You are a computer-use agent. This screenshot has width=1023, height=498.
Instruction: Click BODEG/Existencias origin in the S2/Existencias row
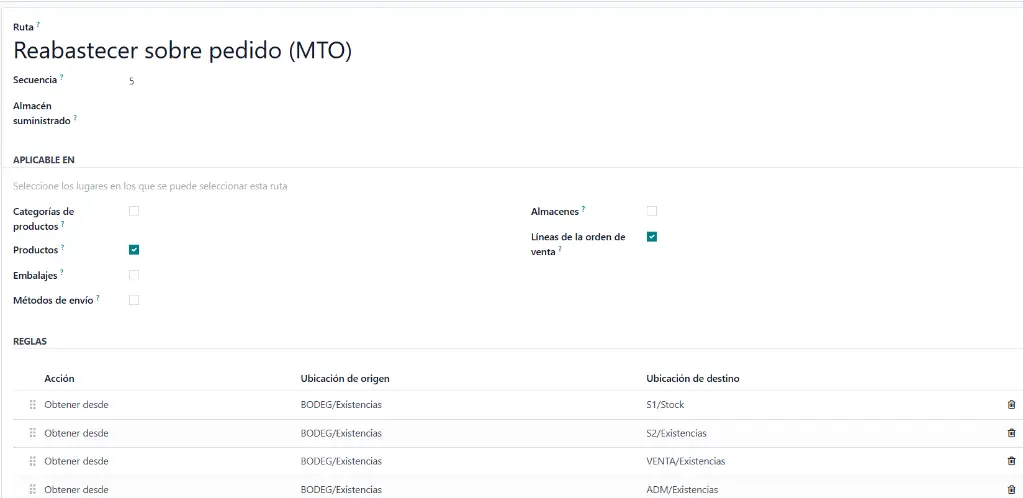[x=341, y=433]
